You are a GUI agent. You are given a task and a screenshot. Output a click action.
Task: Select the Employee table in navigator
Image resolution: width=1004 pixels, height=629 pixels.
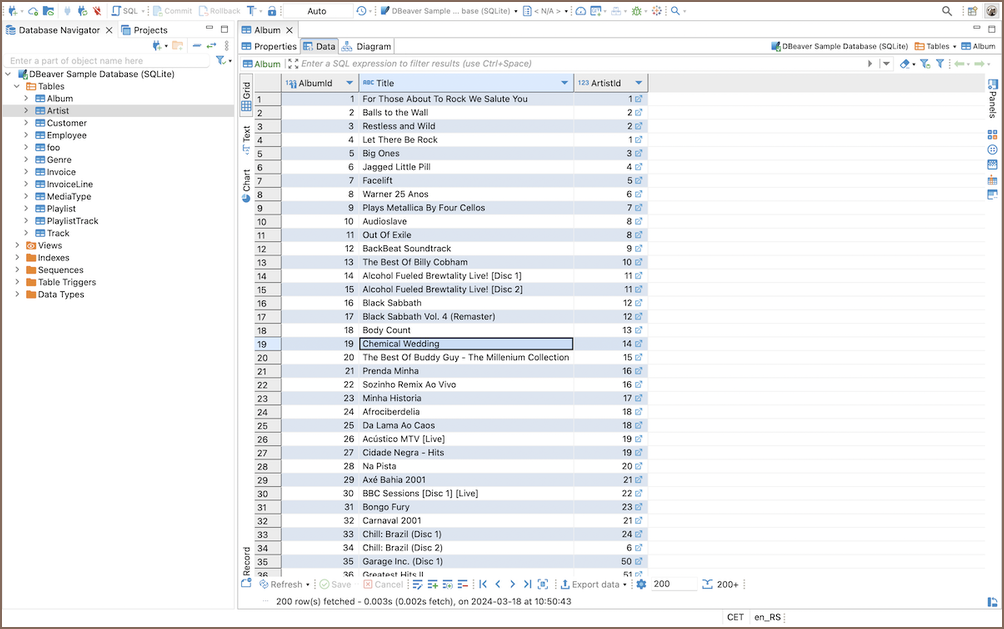tap(66, 135)
